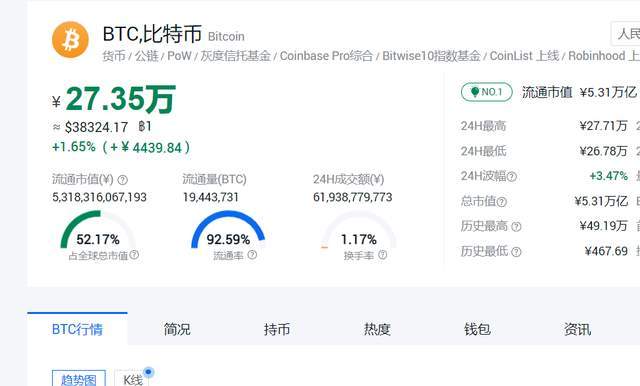Select the K线 chart view
640x386 pixels.
(x=132, y=379)
